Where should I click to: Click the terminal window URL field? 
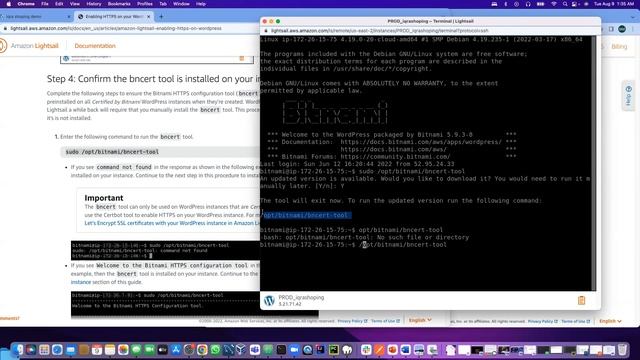429,31
